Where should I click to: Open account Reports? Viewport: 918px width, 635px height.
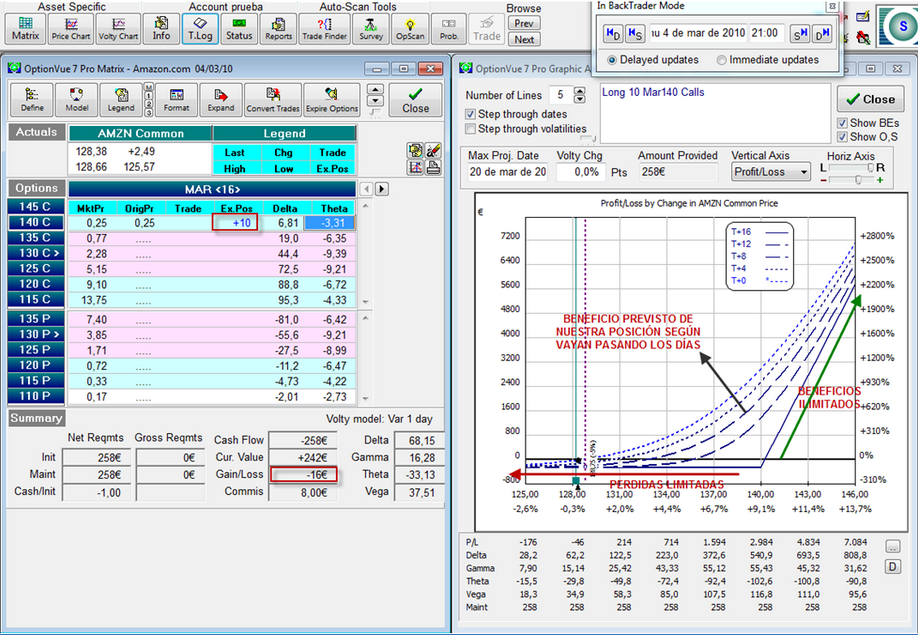(x=278, y=28)
